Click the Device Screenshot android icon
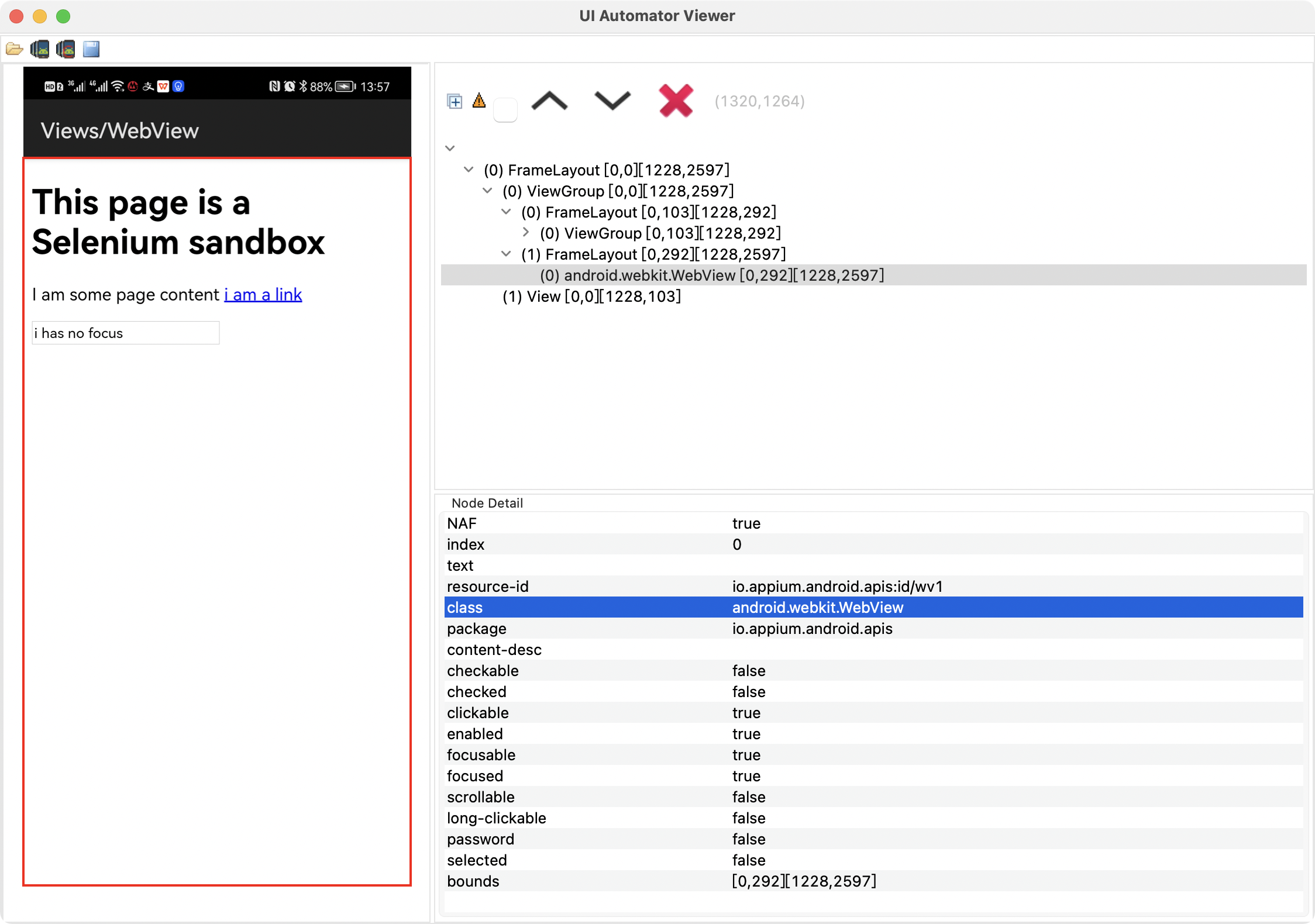 coord(40,49)
